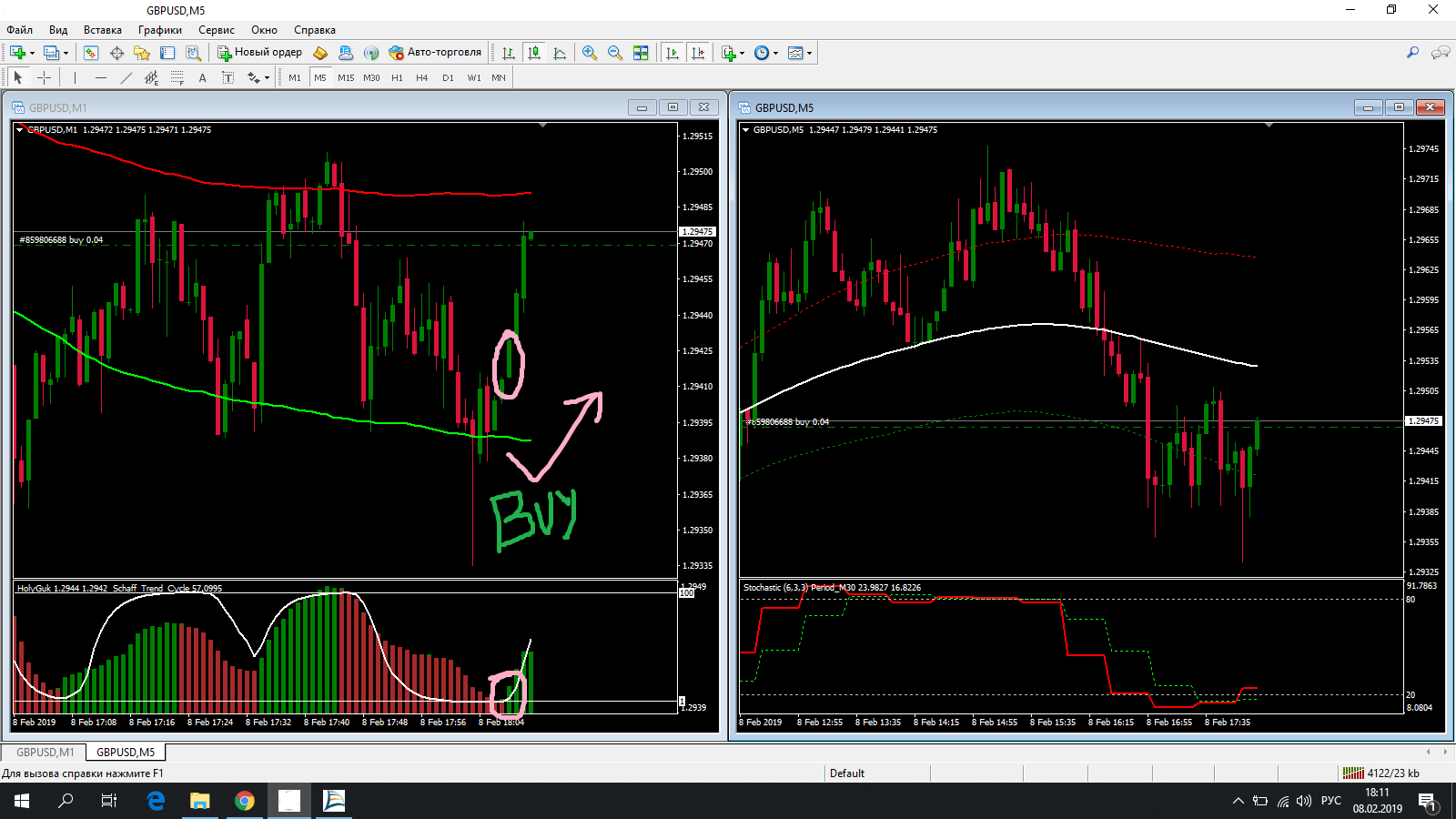Expand the Templates dropdown arrow

coord(809,53)
